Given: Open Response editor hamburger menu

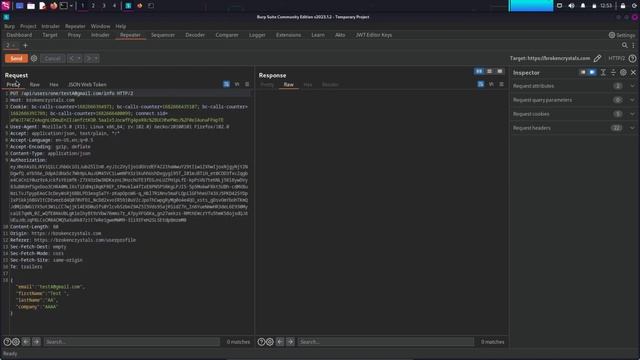Looking at the screenshot, I should pyautogui.click(x=501, y=84).
